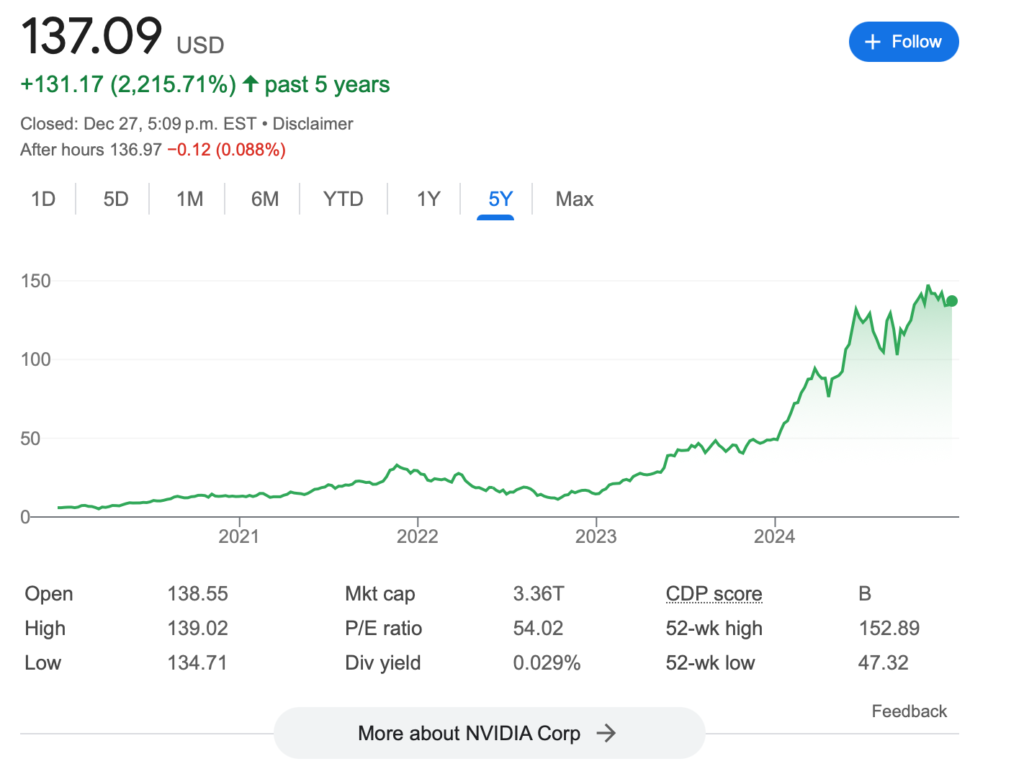
Task: Show the 1M price chart
Action: pyautogui.click(x=190, y=199)
